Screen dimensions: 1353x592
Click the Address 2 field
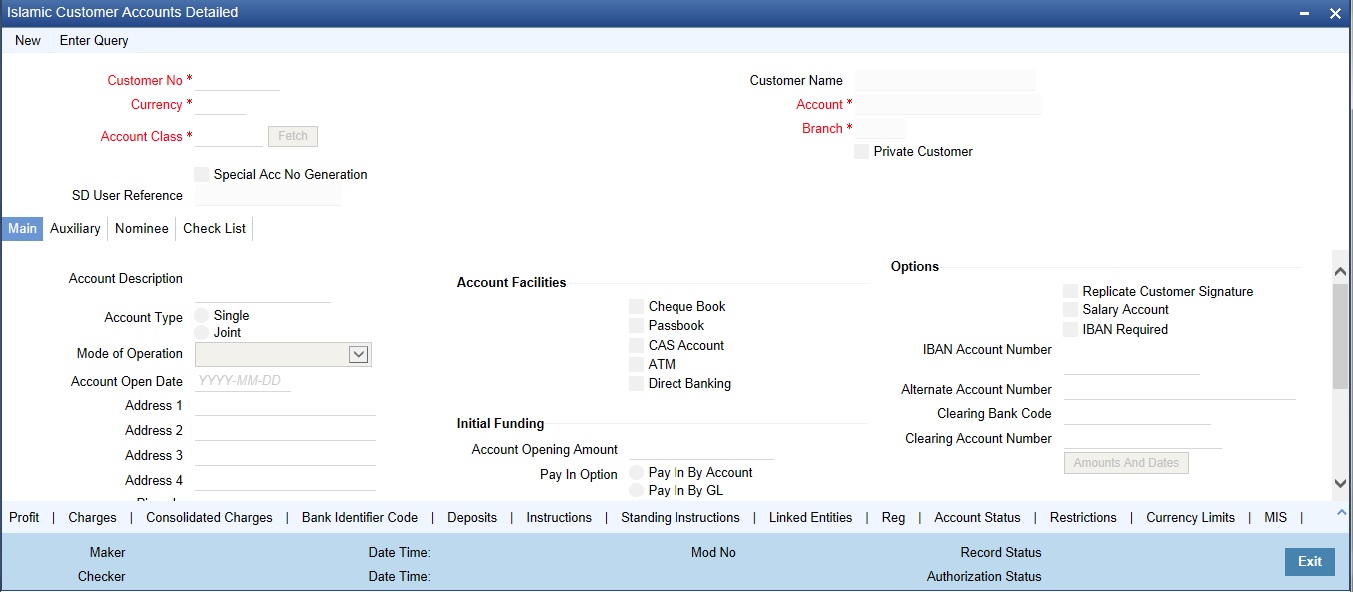click(x=285, y=430)
